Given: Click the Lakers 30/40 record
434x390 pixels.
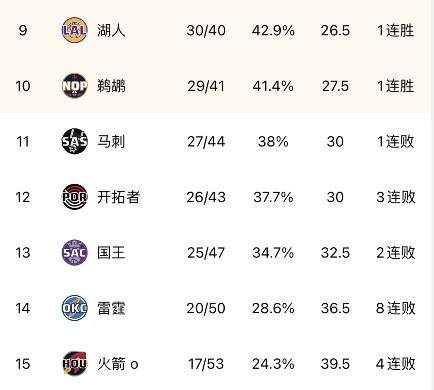Looking at the screenshot, I should pyautogui.click(x=206, y=31).
